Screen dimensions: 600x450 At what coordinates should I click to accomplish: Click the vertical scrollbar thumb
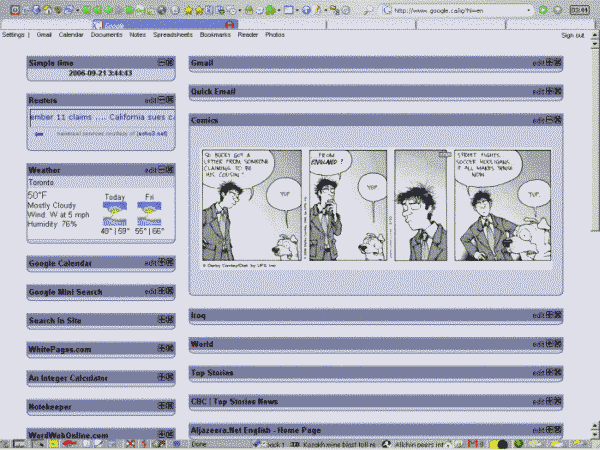pyautogui.click(x=595, y=140)
